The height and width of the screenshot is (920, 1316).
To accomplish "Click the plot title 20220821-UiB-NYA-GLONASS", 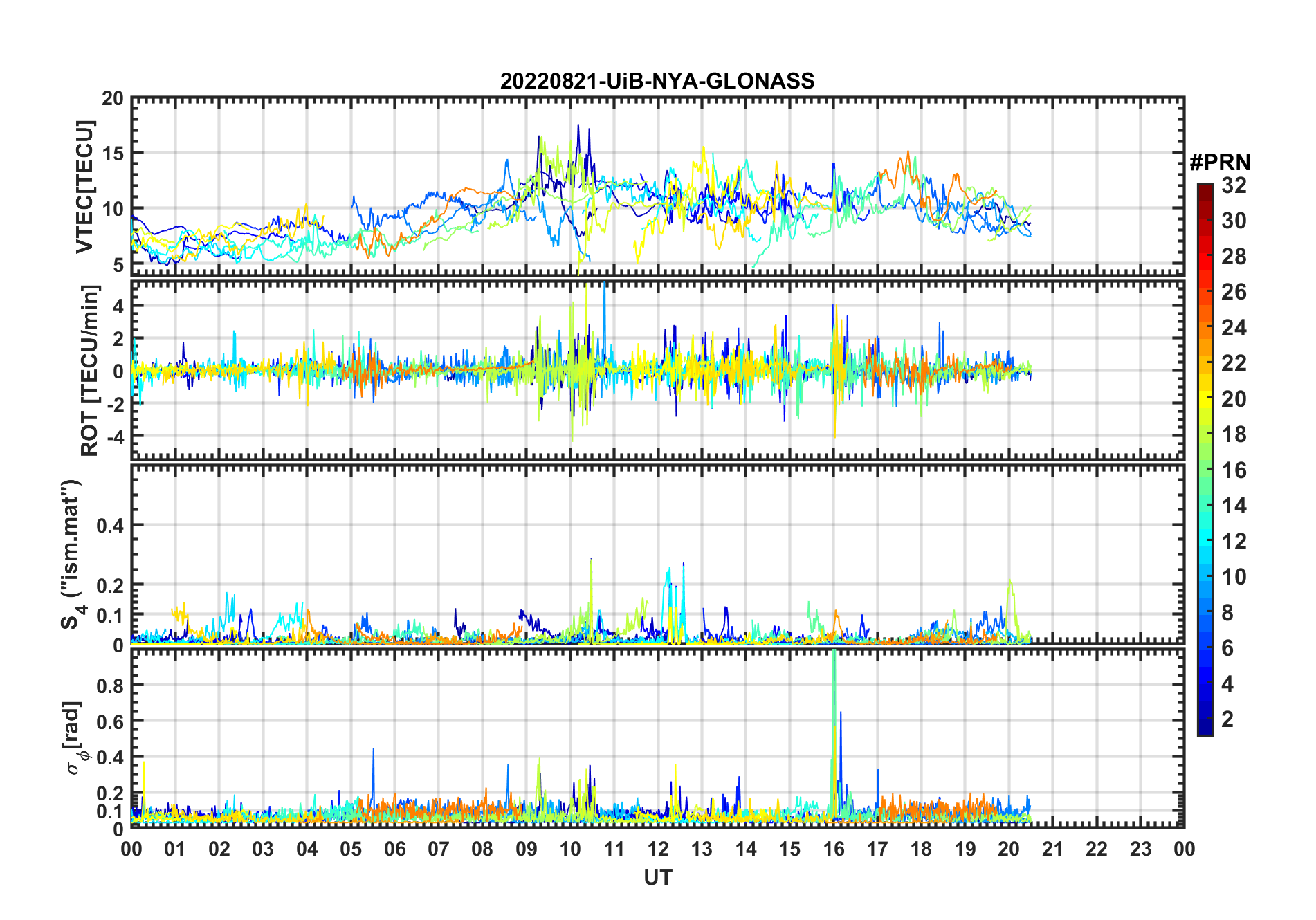I will [x=657, y=81].
